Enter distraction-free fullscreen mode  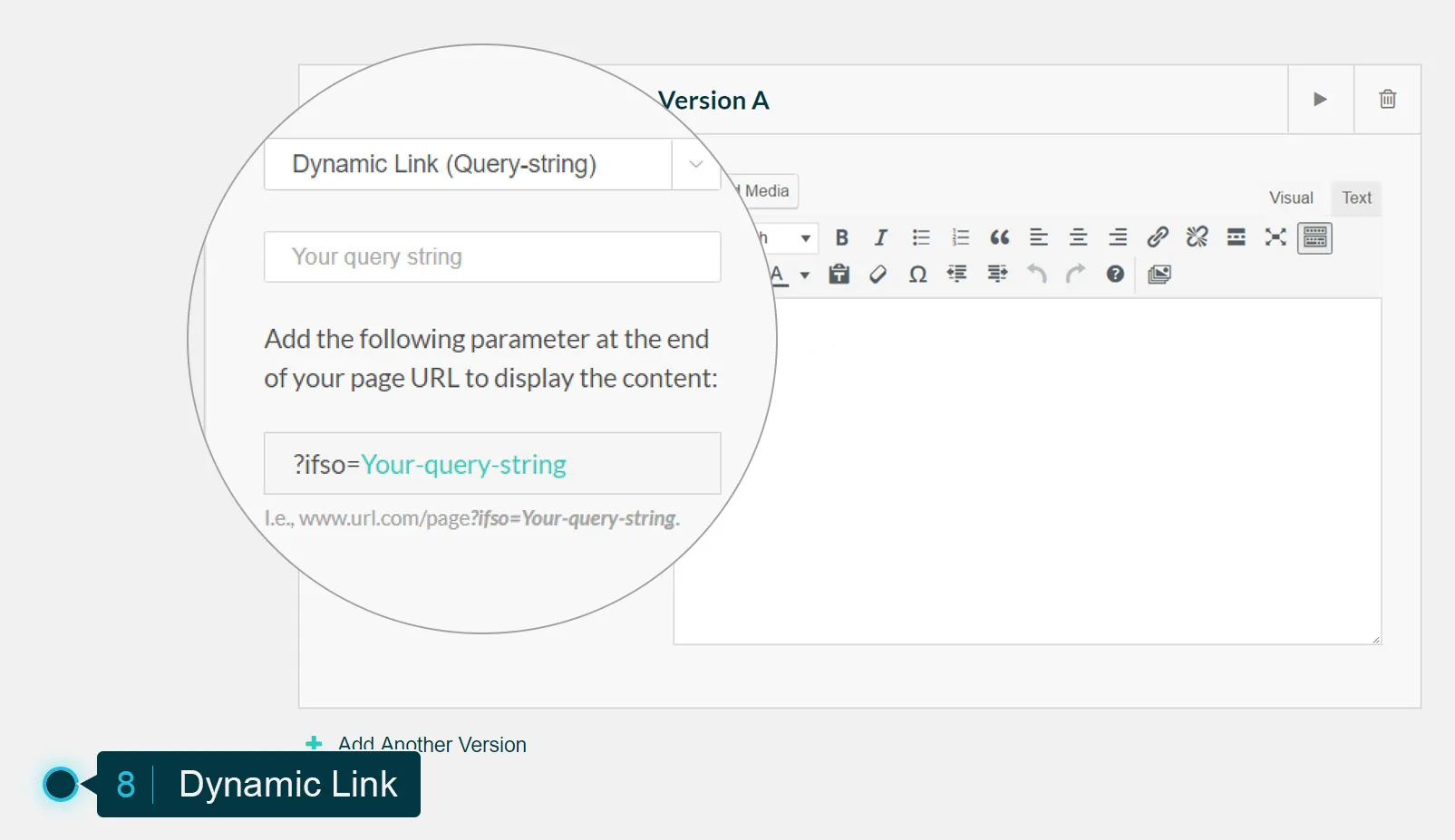tap(1275, 237)
